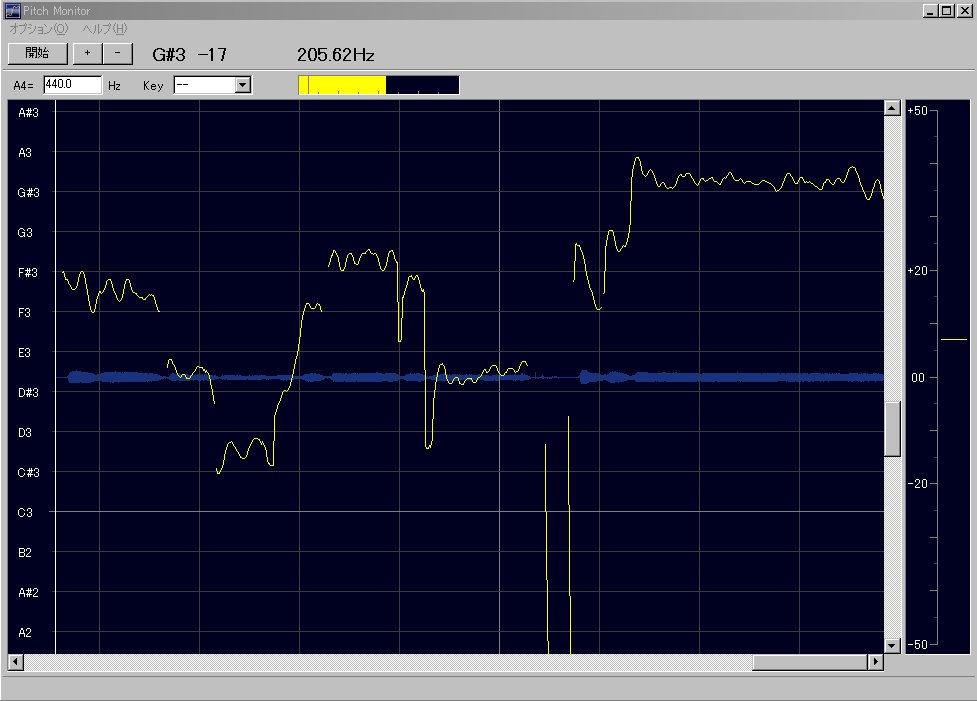This screenshot has width=977, height=701.
Task: Open the Key dropdown arrow
Action: pos(243,85)
